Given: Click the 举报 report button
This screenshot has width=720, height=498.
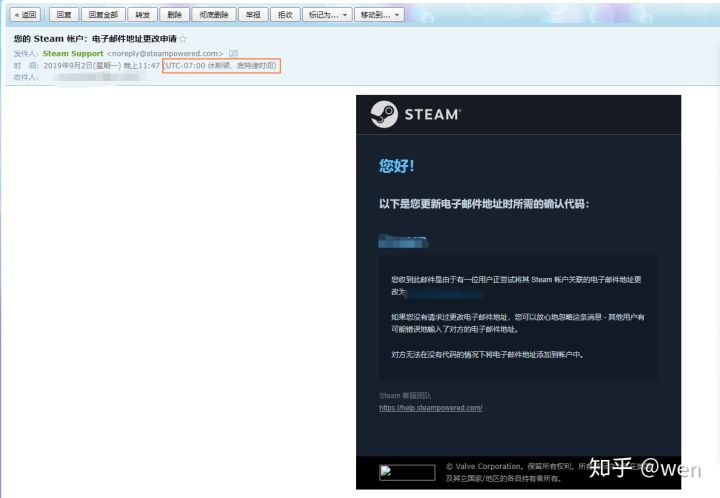Looking at the screenshot, I should pyautogui.click(x=253, y=15).
